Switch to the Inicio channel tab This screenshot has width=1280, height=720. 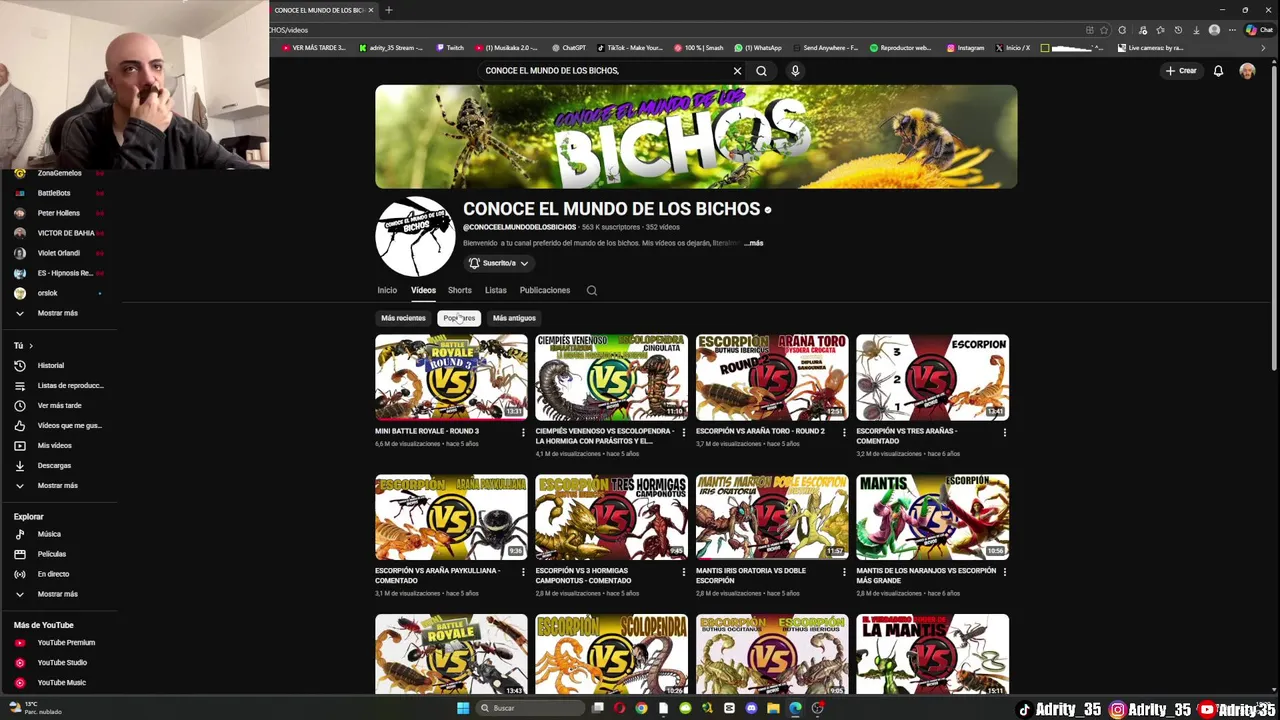tap(387, 290)
